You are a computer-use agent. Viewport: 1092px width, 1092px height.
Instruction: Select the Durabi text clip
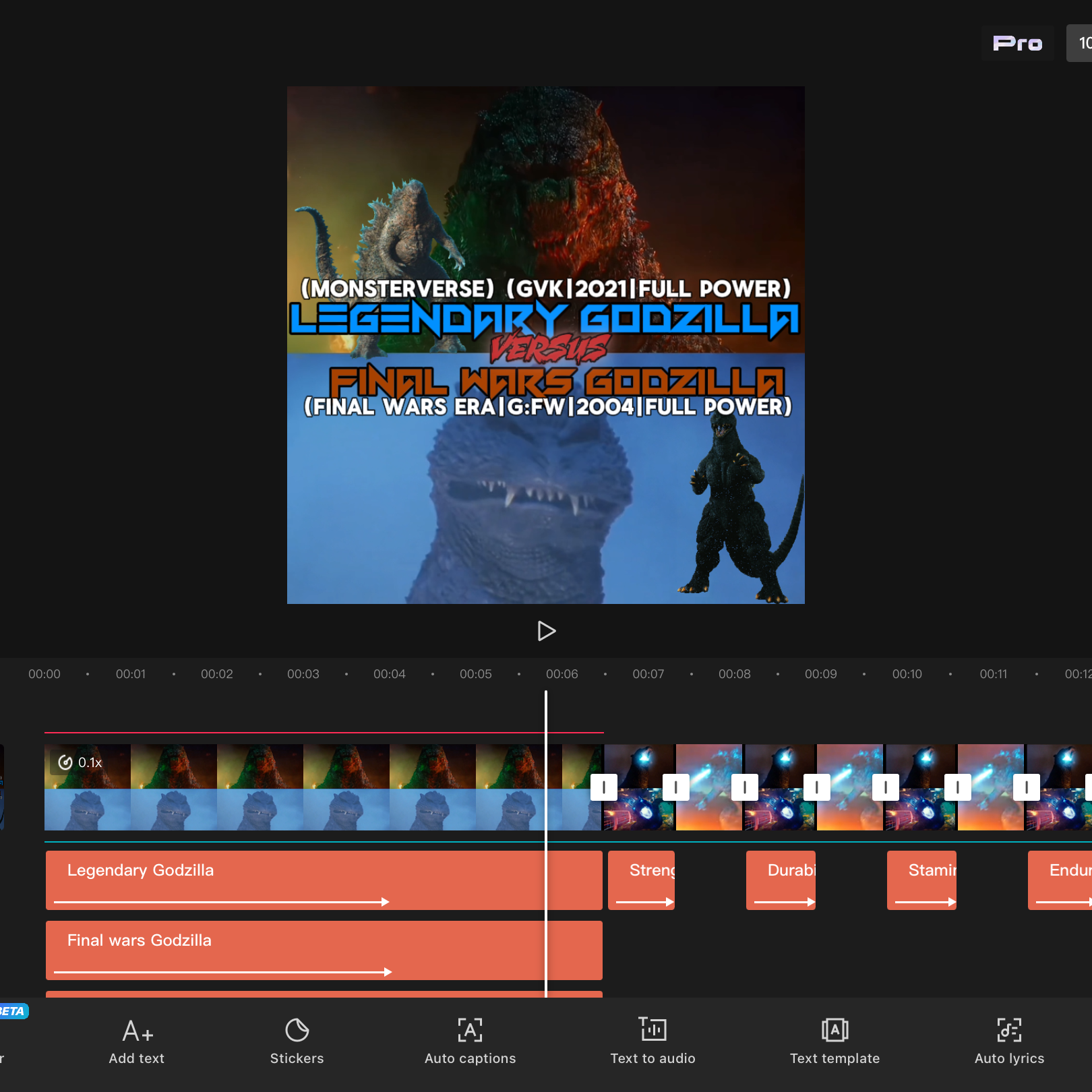pyautogui.click(x=781, y=880)
